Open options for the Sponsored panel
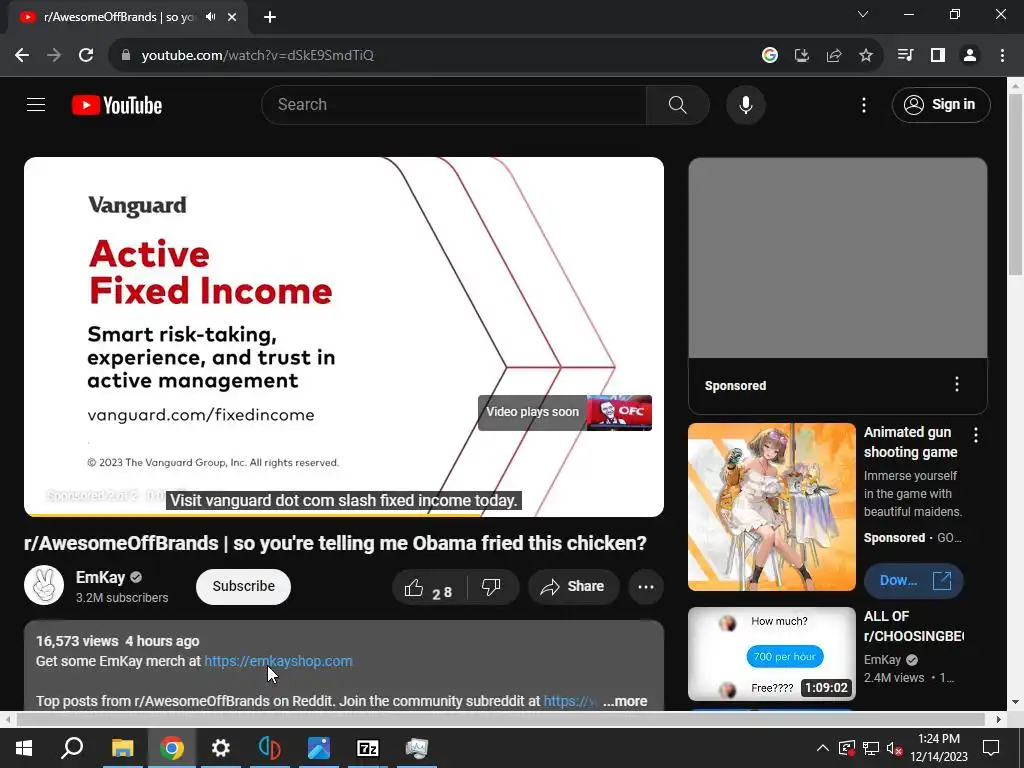 coord(957,385)
